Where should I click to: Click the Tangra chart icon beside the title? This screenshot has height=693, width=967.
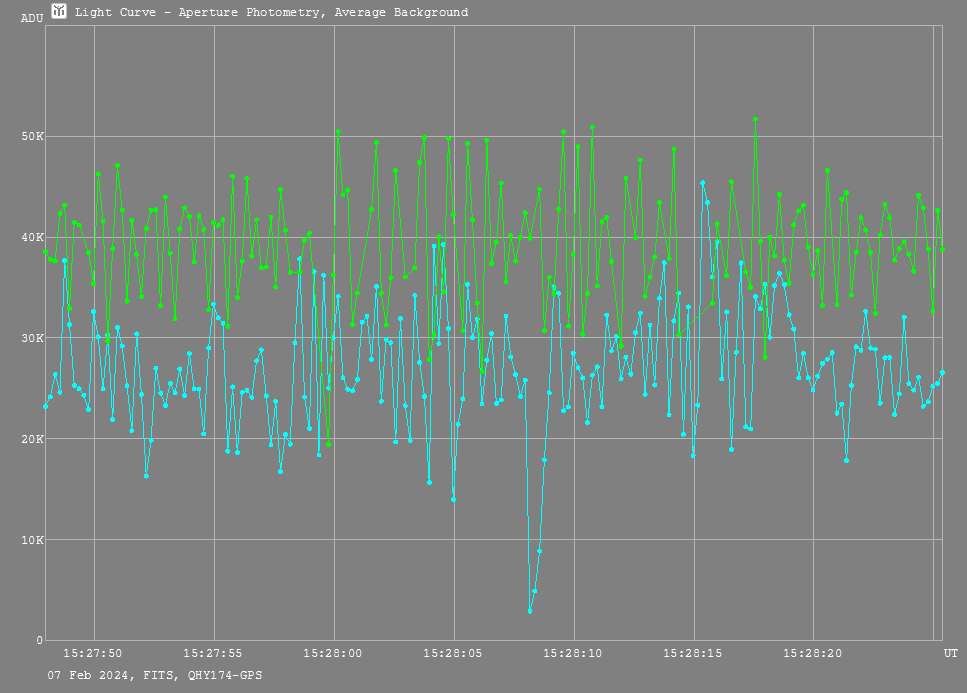(x=59, y=11)
